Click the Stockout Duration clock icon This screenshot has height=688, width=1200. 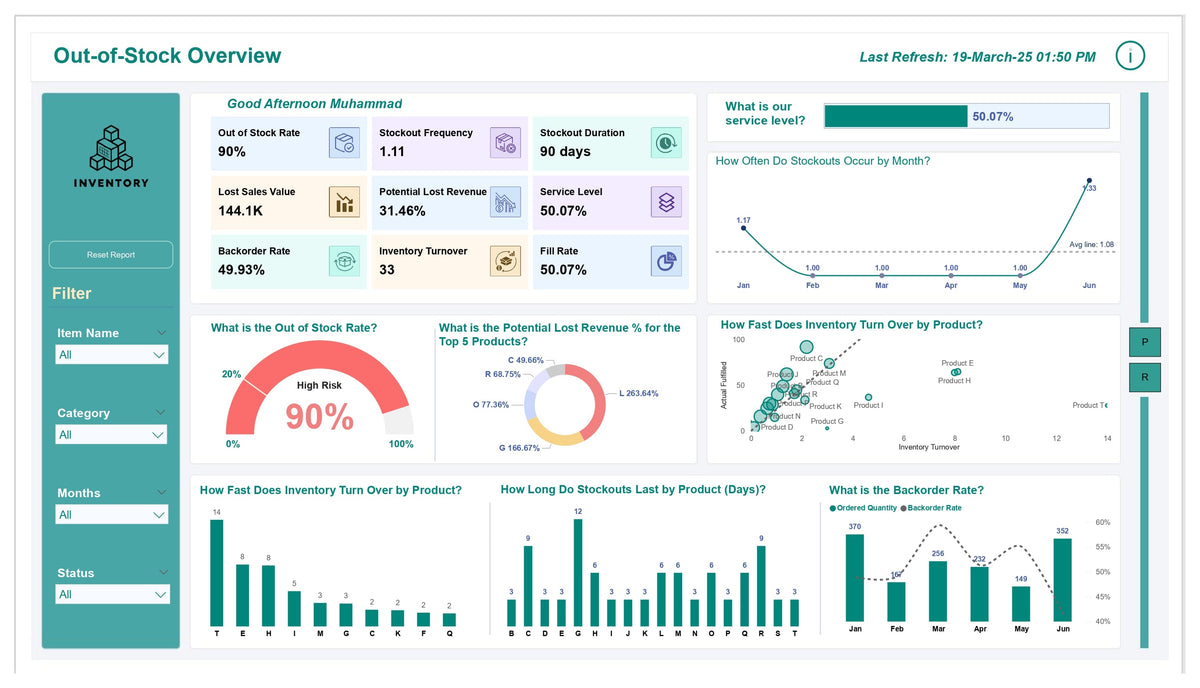664,142
